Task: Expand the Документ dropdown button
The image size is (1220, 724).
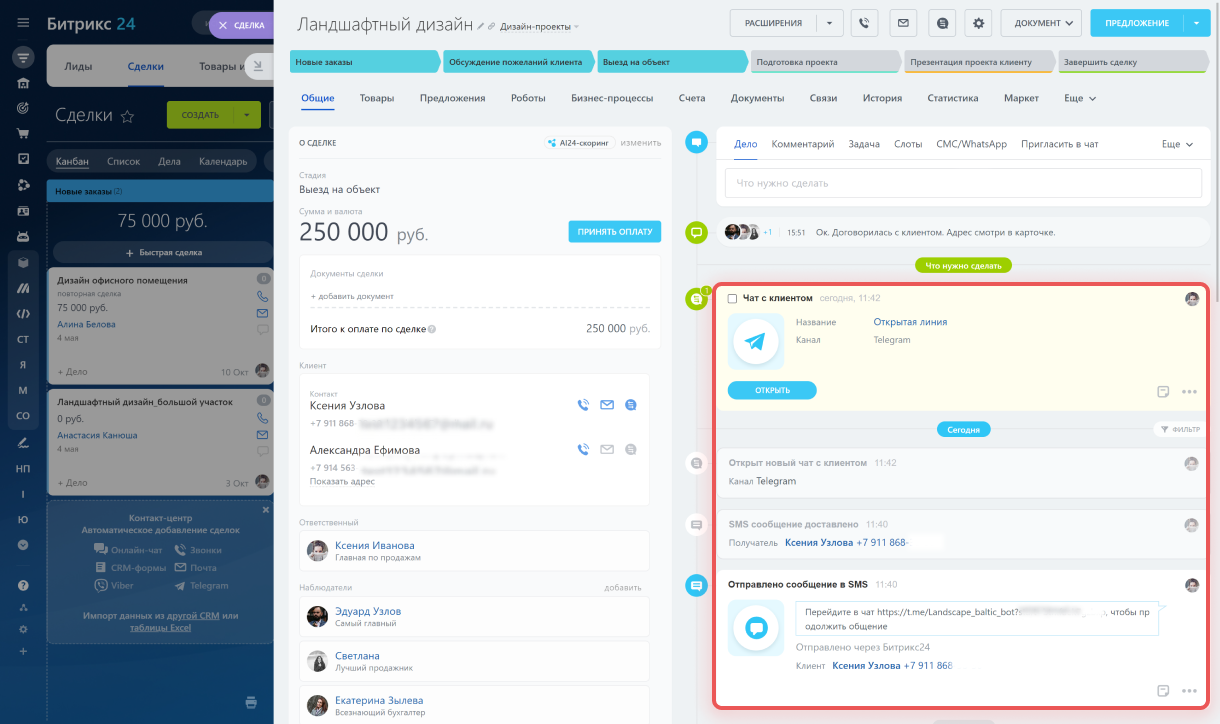Action: 1041,23
